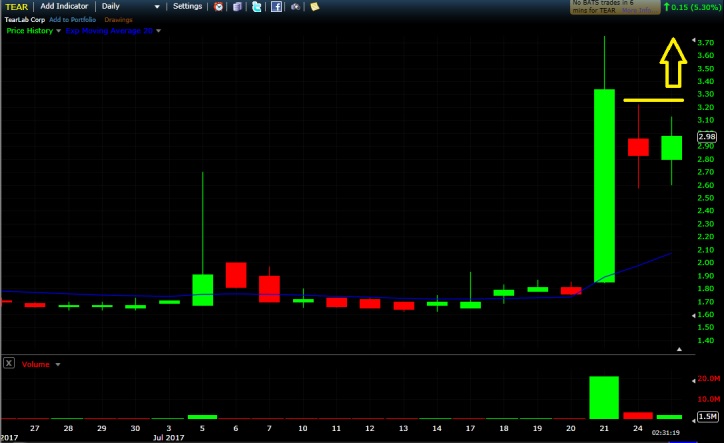
Task: Expand the Price History options arrow
Action: [x=58, y=31]
